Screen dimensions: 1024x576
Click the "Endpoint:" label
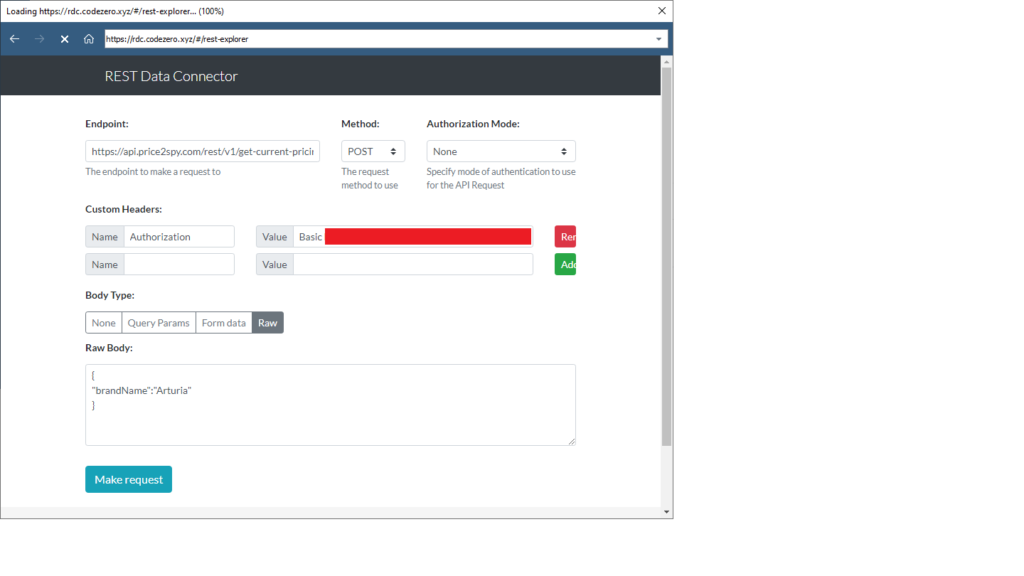[107, 123]
